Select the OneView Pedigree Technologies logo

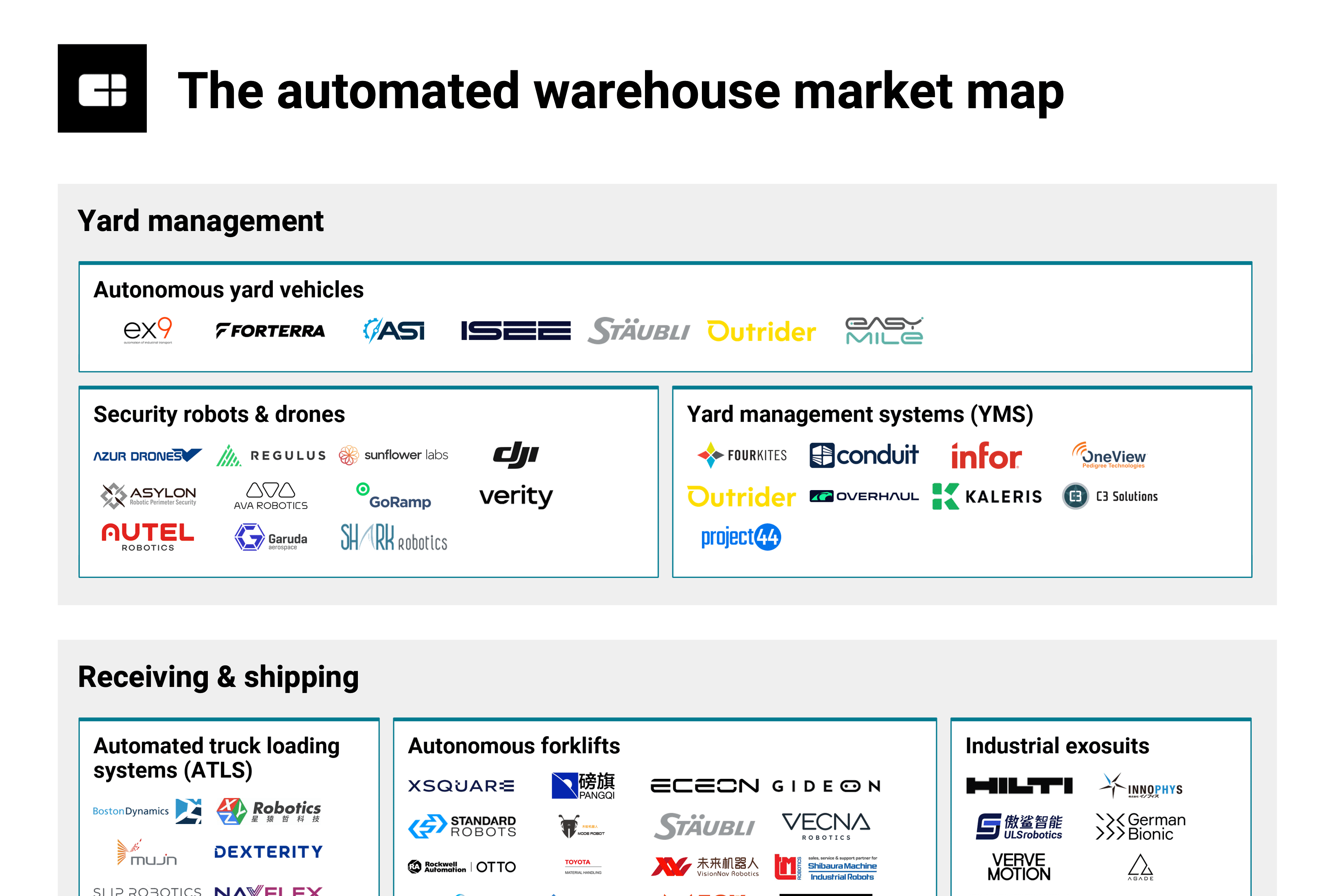(1109, 456)
